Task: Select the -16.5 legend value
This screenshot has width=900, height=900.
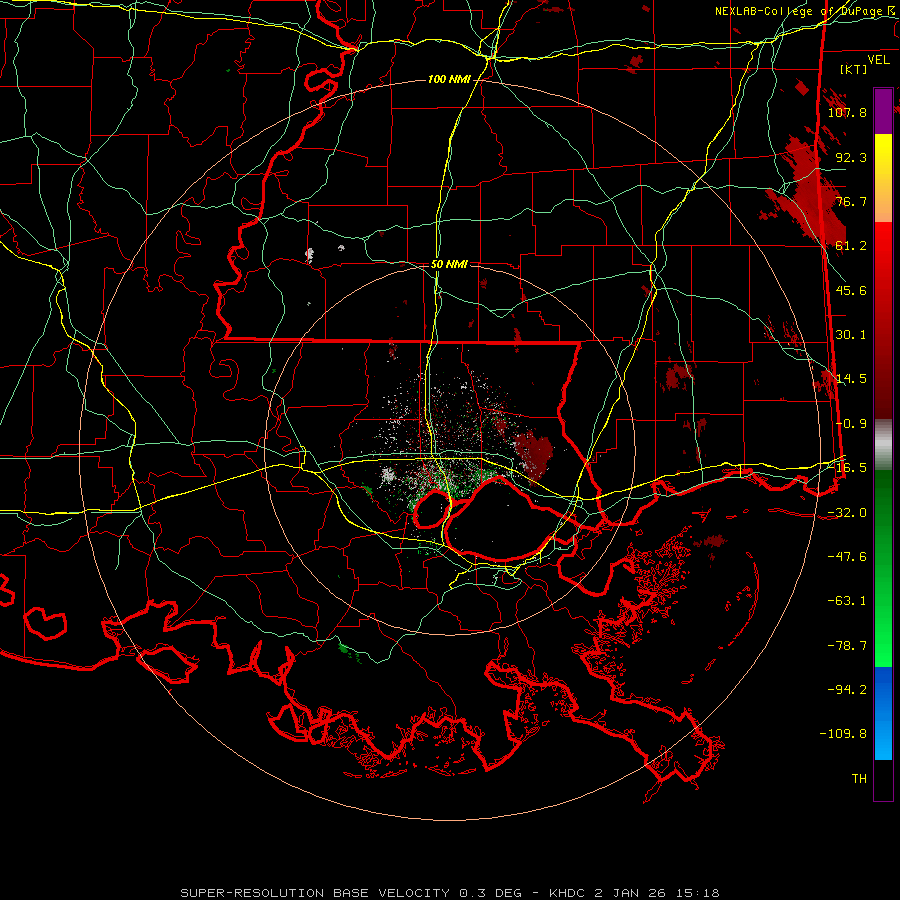Action: (x=847, y=468)
